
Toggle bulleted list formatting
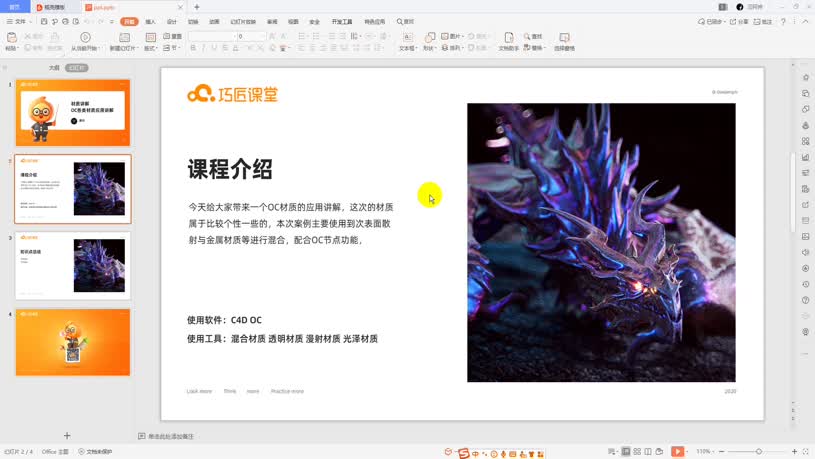click(x=301, y=36)
